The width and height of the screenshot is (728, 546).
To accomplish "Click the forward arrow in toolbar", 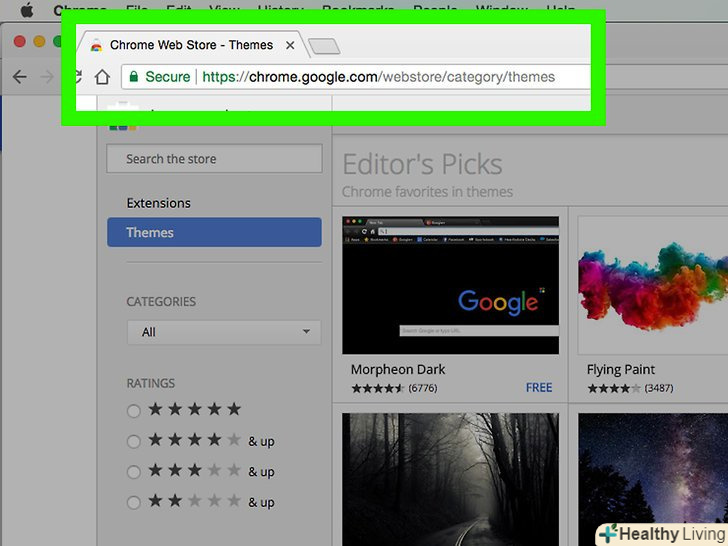I will [x=47, y=77].
